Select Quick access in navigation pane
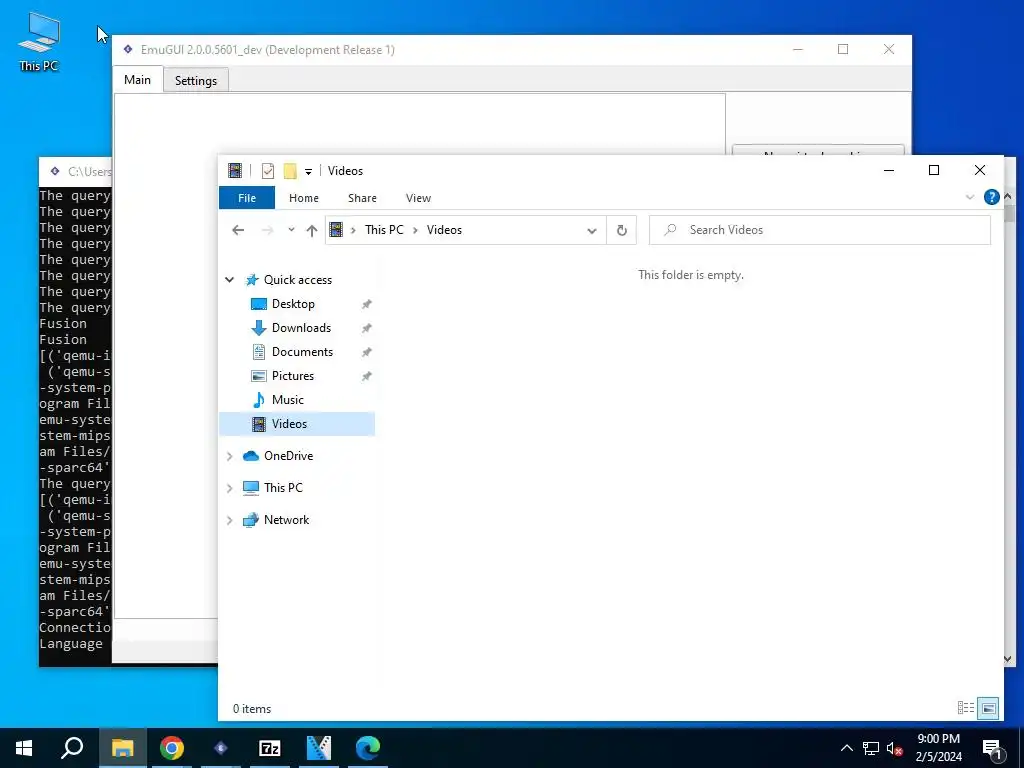The height and width of the screenshot is (768, 1024). [x=298, y=280]
